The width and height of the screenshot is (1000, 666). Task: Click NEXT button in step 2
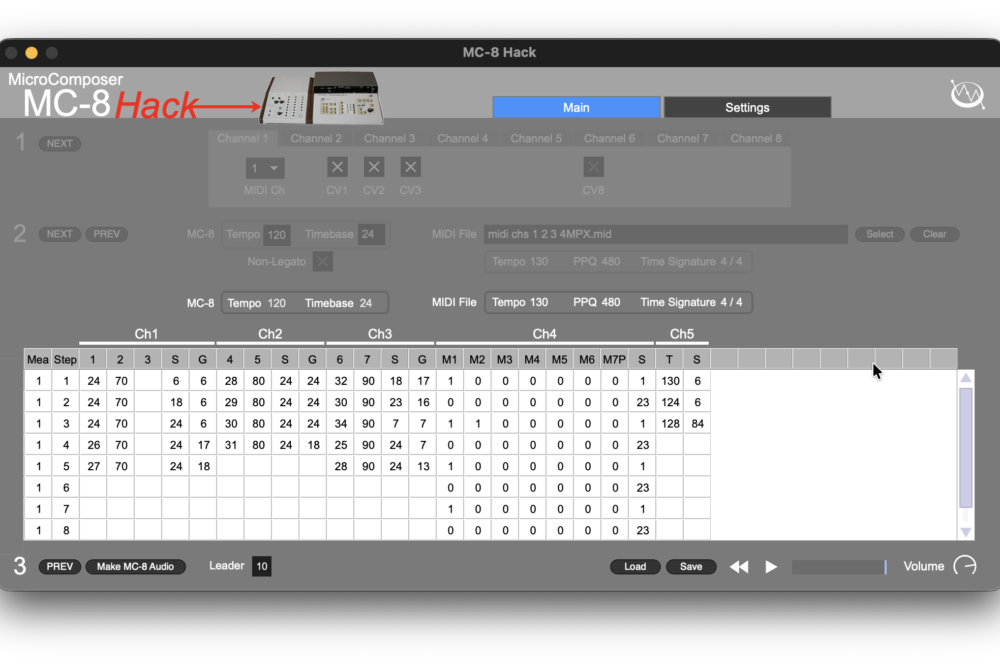(59, 234)
